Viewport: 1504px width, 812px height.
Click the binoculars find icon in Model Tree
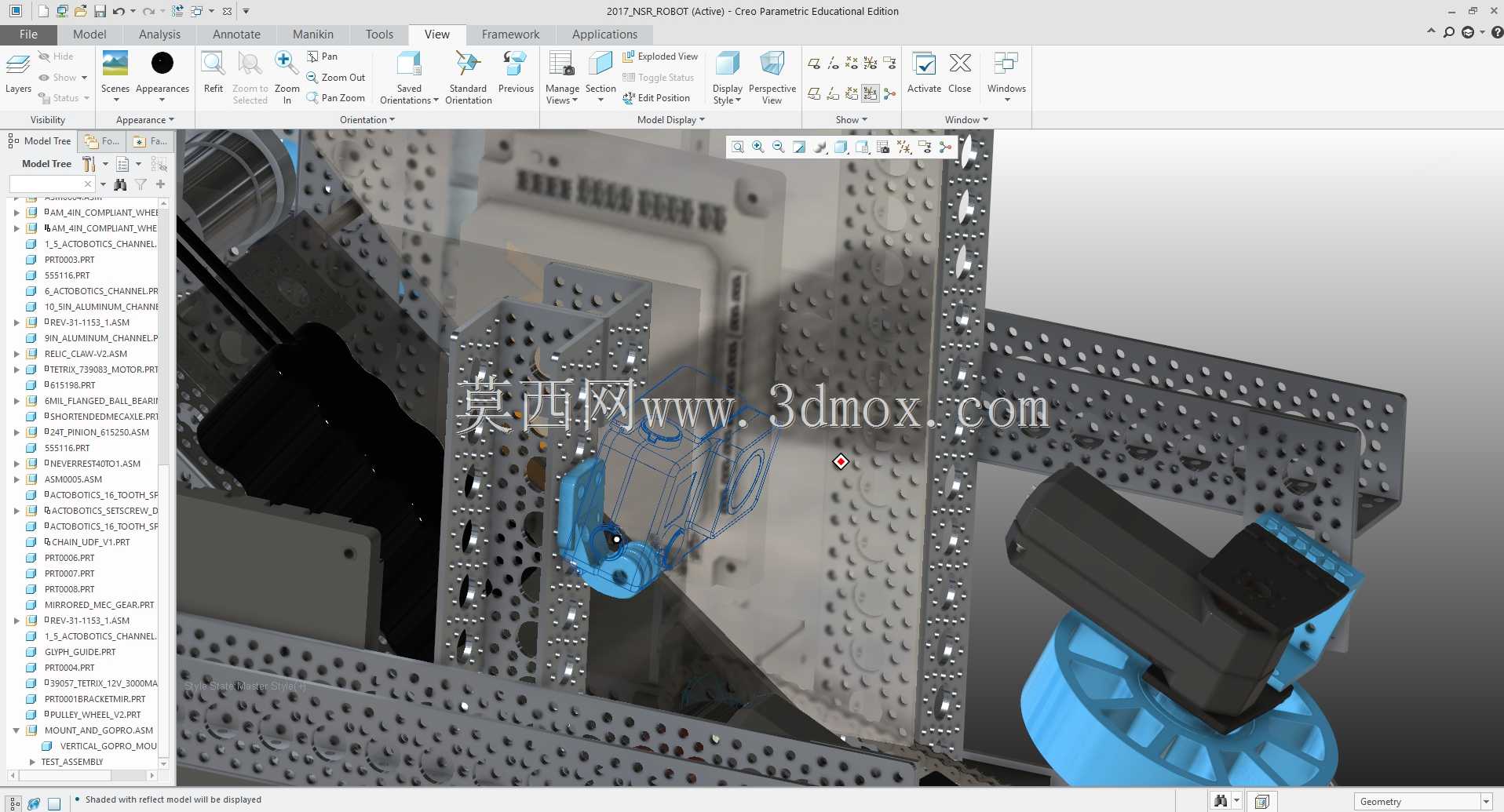[x=120, y=184]
